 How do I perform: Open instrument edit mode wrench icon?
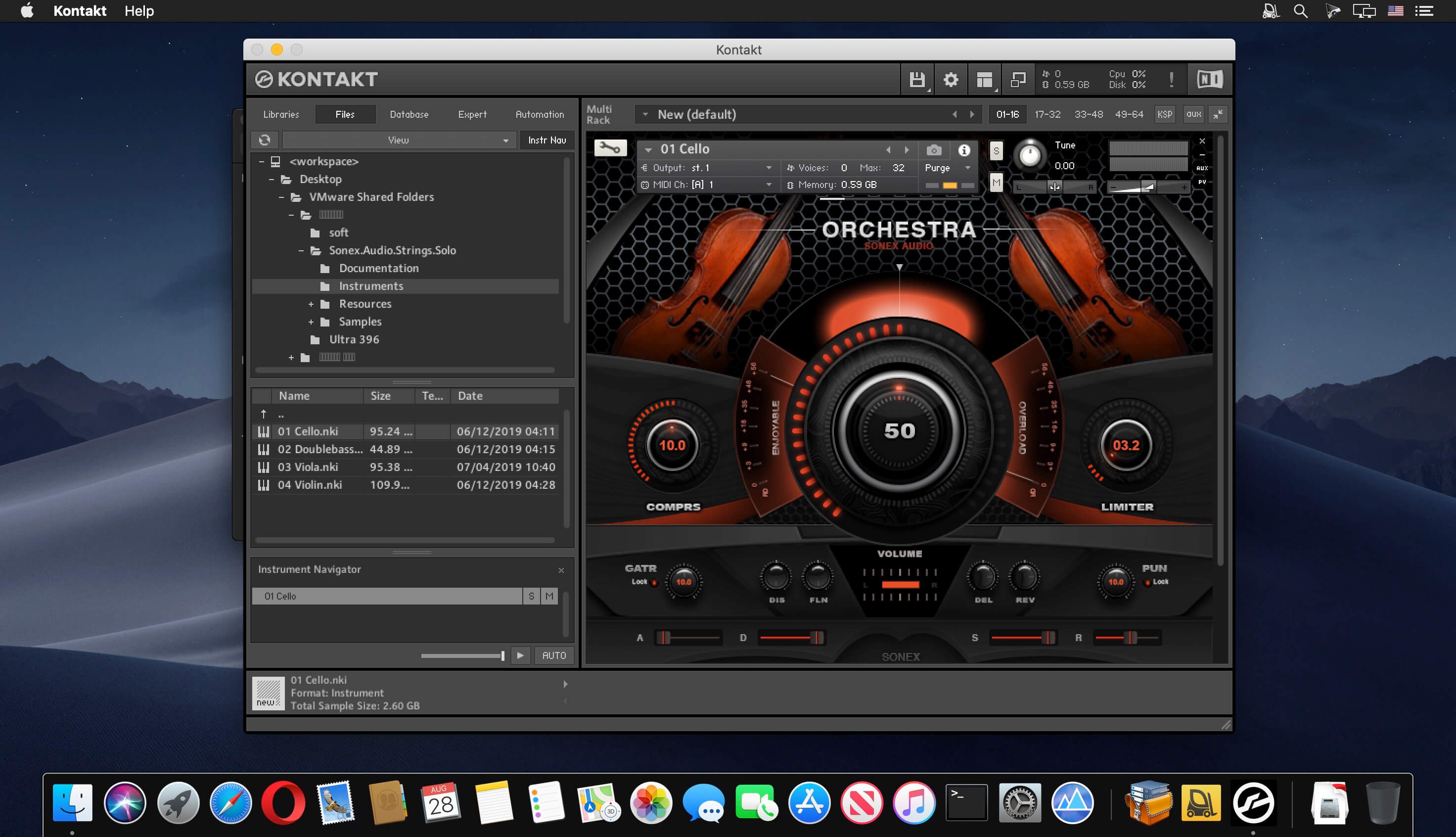point(610,149)
